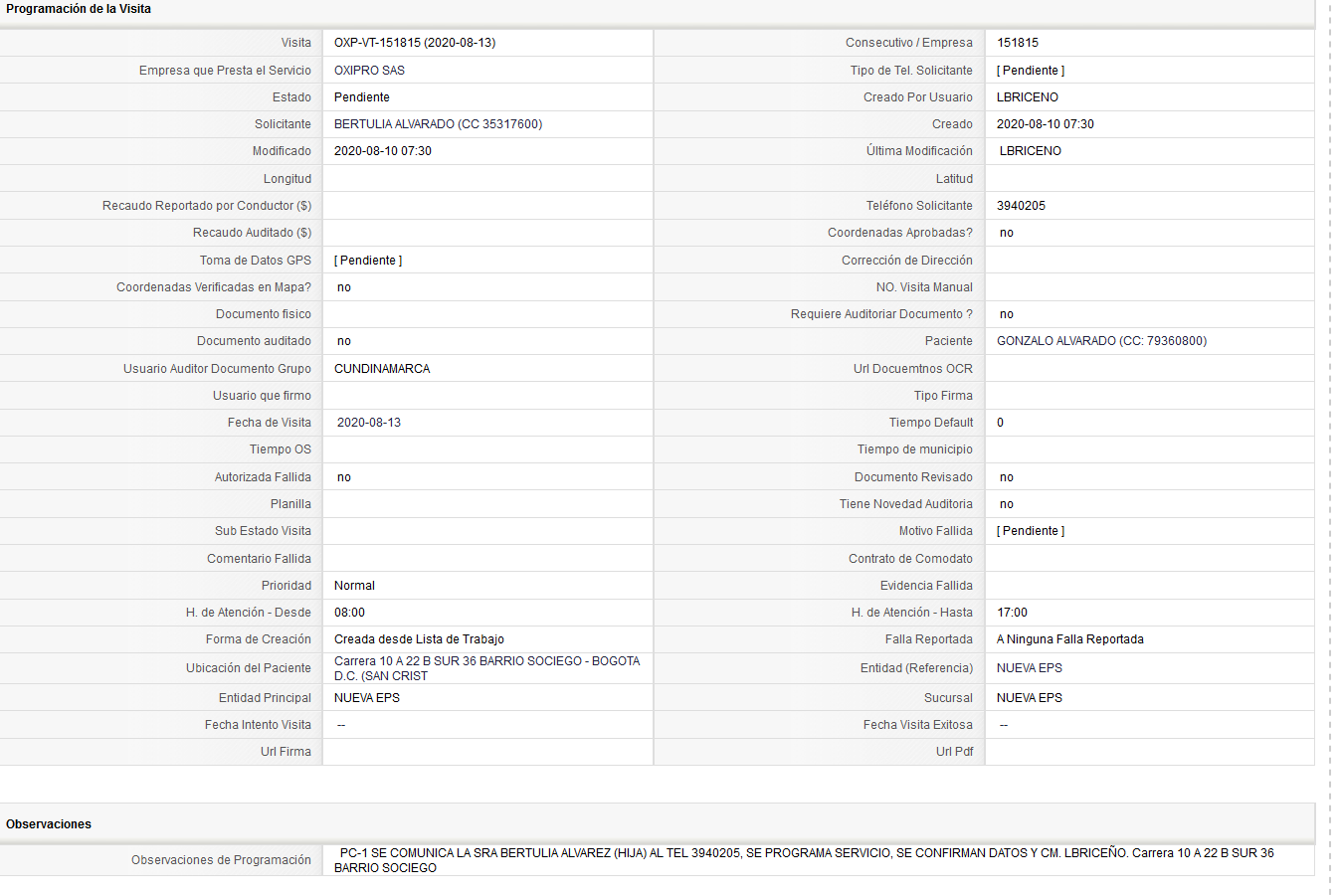Screen dimensions: 1341x896
Task: Click Tipo de Tel. Solicitante [Pendiente] value
Action: pyautogui.click(x=1031, y=71)
